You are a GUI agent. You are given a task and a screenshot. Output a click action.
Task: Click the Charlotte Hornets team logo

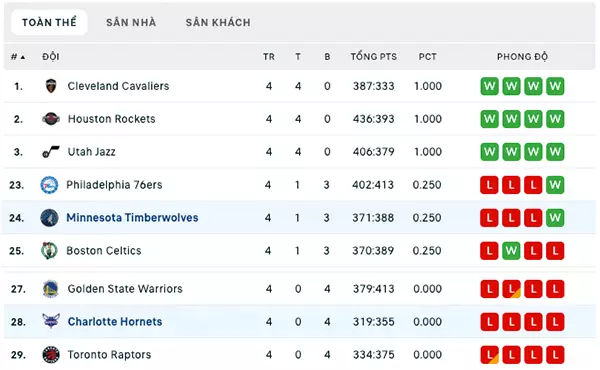(x=51, y=321)
